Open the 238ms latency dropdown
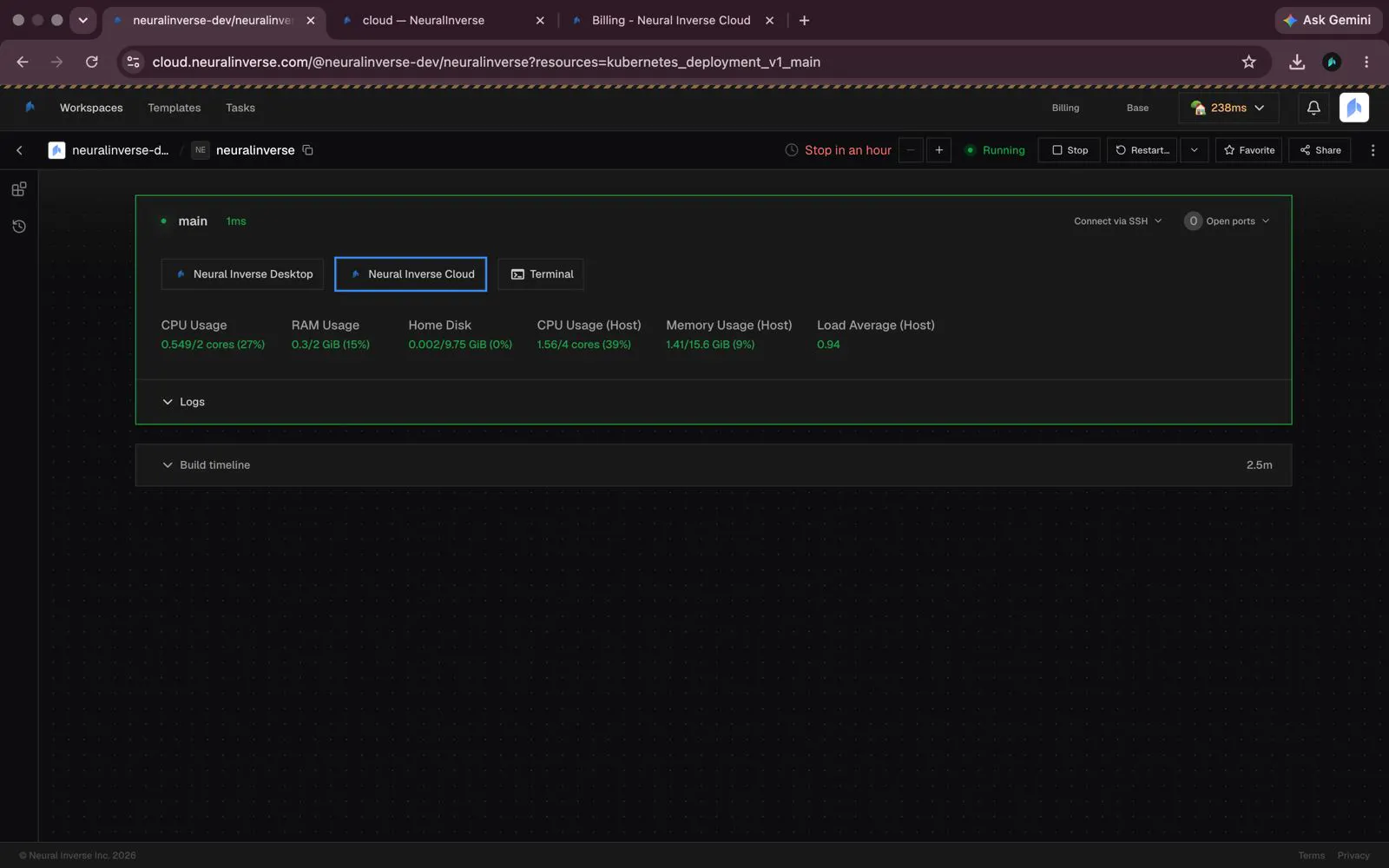Image resolution: width=1389 pixels, height=868 pixels. pyautogui.click(x=1228, y=108)
